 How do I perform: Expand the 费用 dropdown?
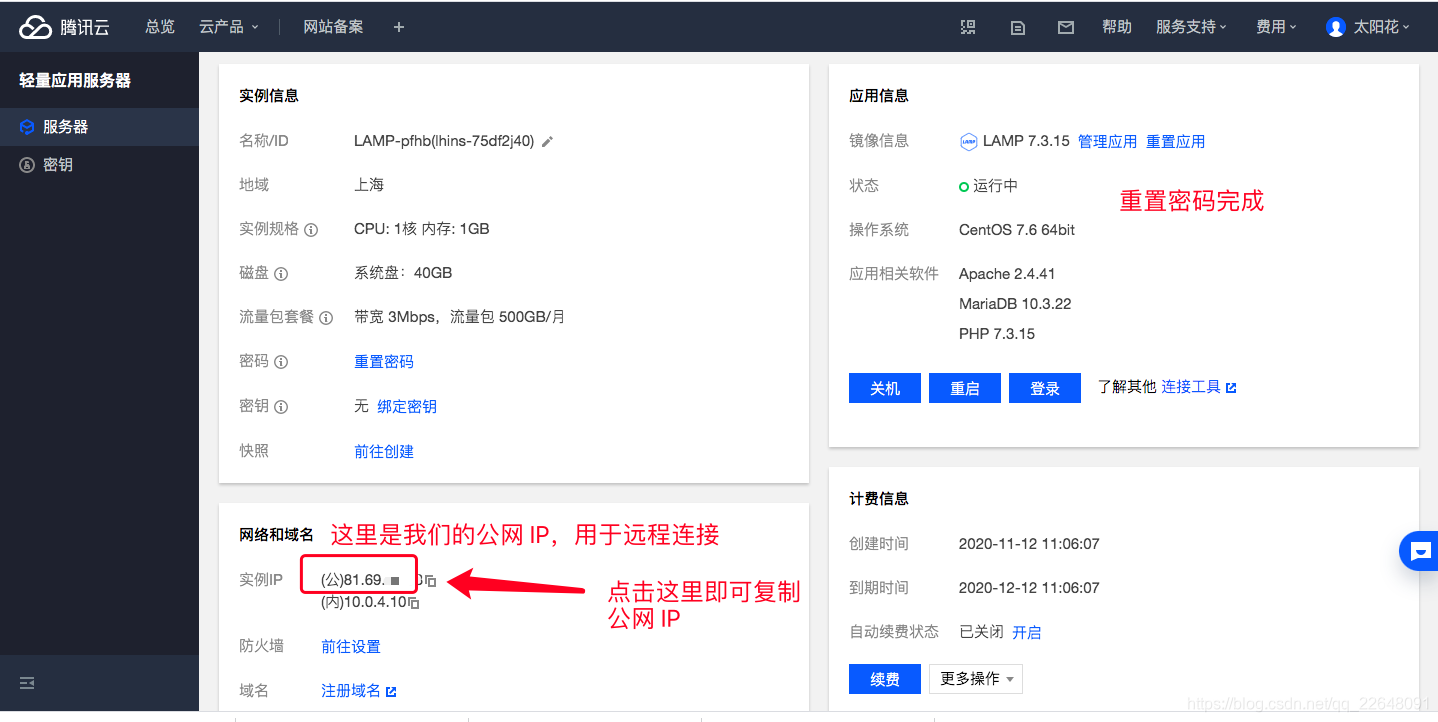(1276, 27)
